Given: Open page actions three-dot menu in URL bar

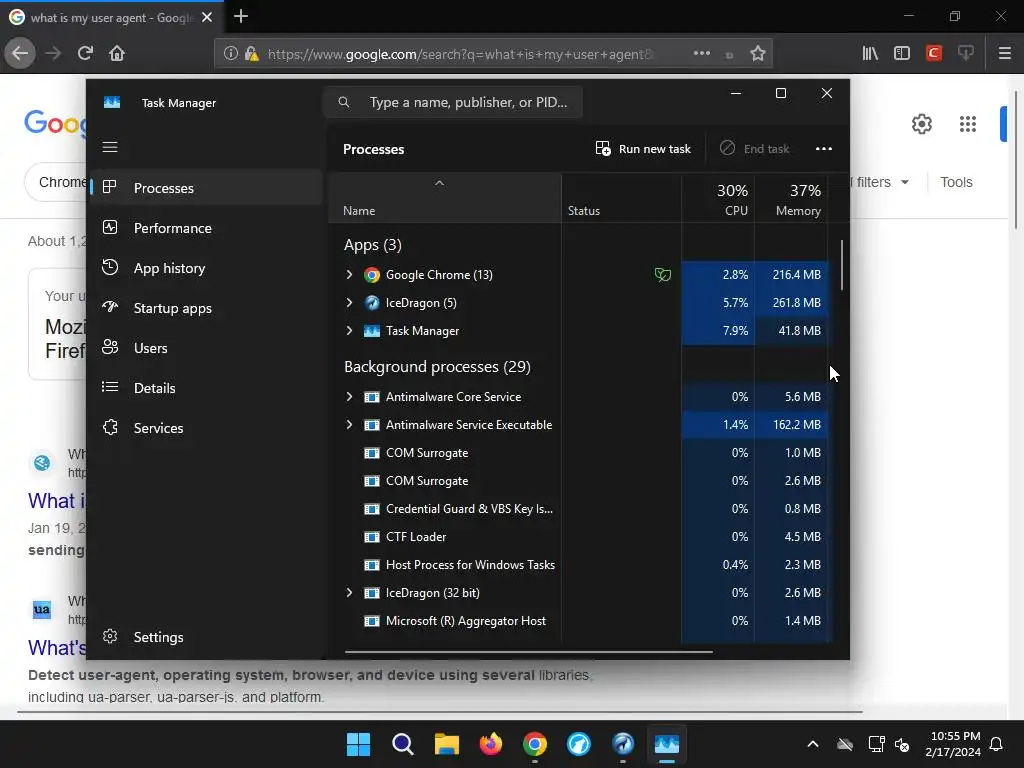Looking at the screenshot, I should click(701, 54).
